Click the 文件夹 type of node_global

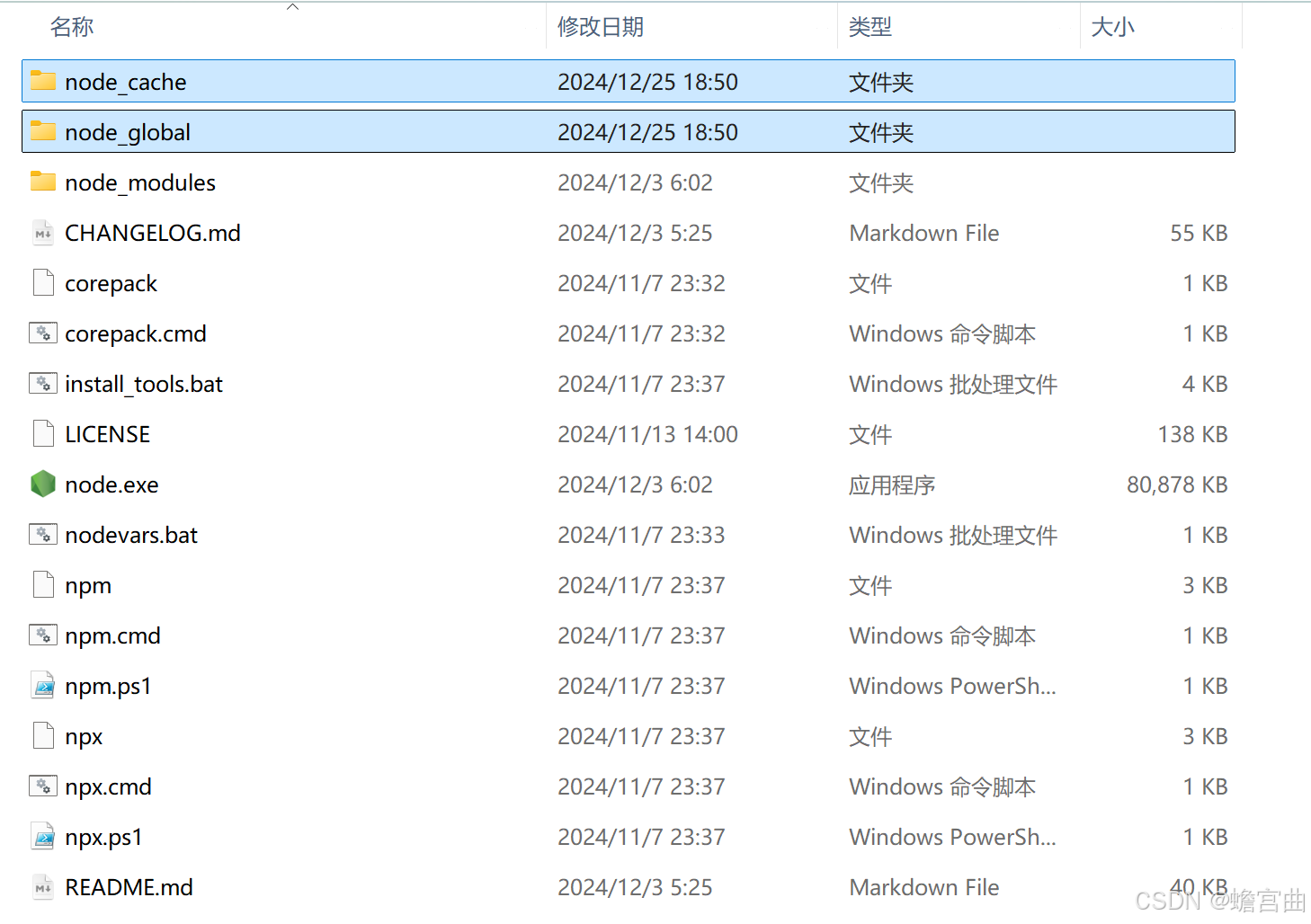(881, 132)
